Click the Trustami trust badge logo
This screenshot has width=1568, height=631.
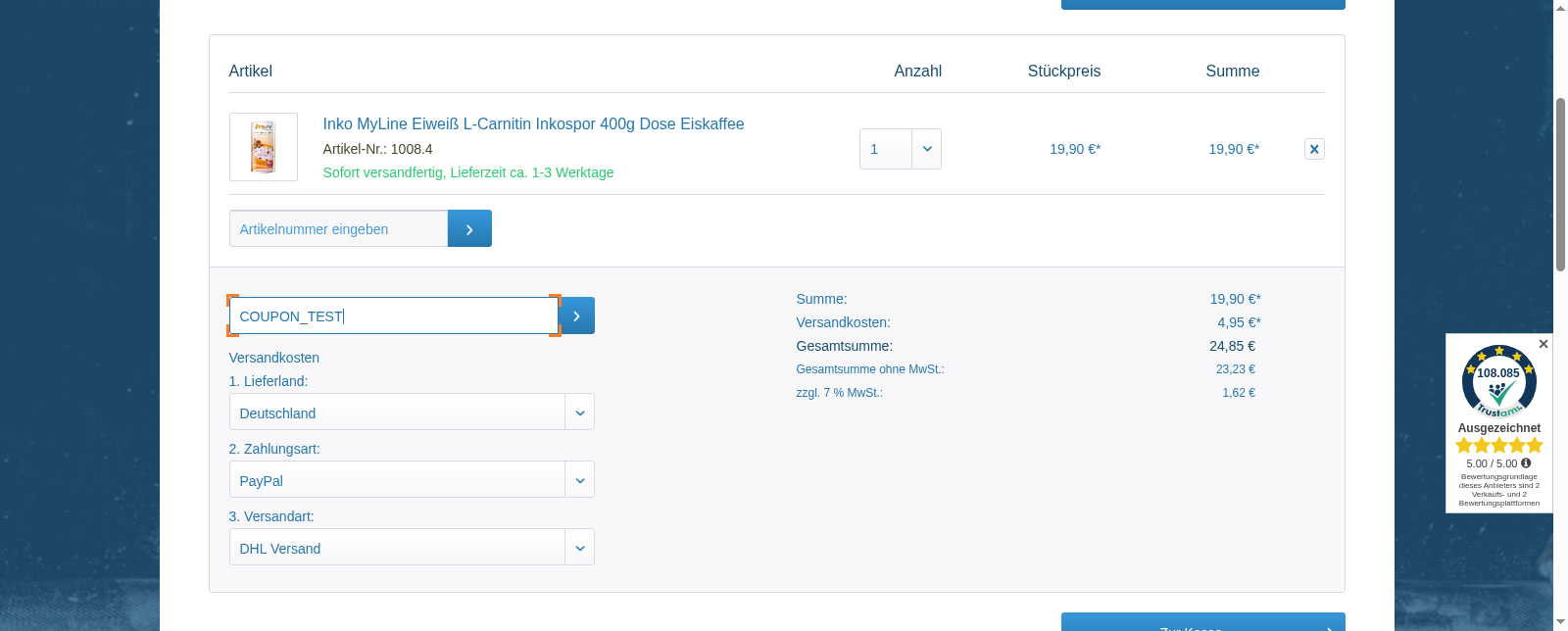[x=1498, y=381]
